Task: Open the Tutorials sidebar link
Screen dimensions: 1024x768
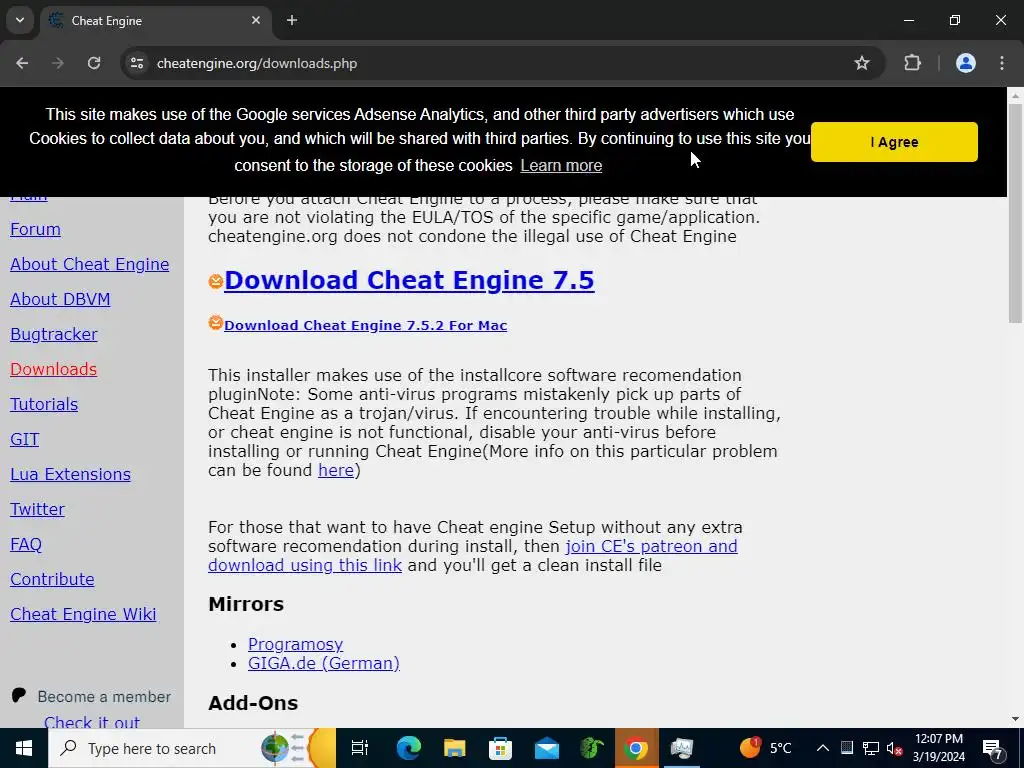Action: pos(44,404)
